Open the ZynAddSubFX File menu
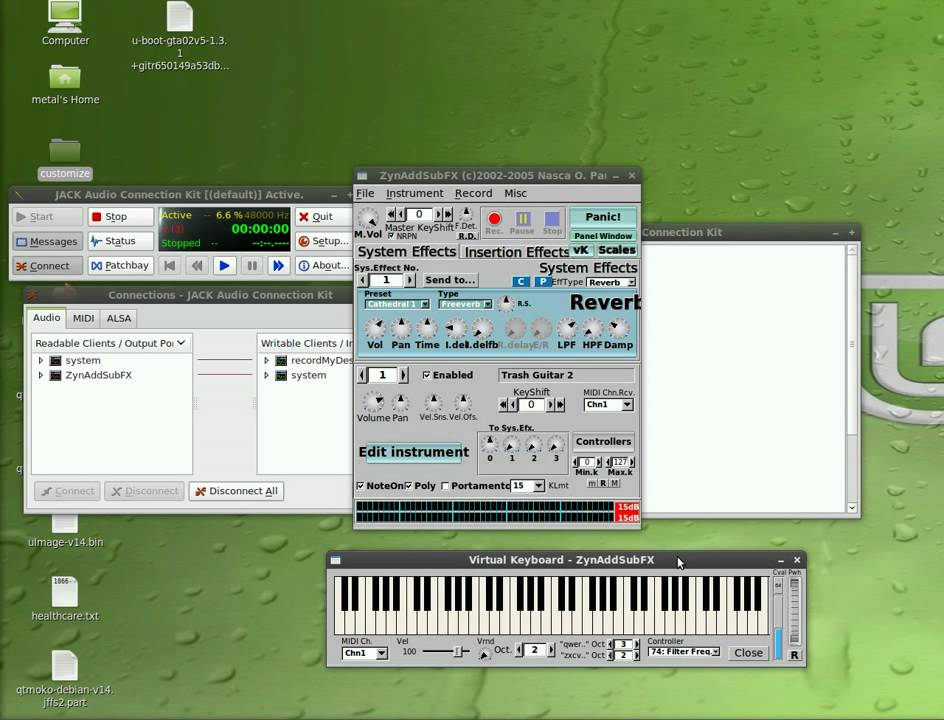Viewport: 944px width, 720px height. tap(365, 193)
